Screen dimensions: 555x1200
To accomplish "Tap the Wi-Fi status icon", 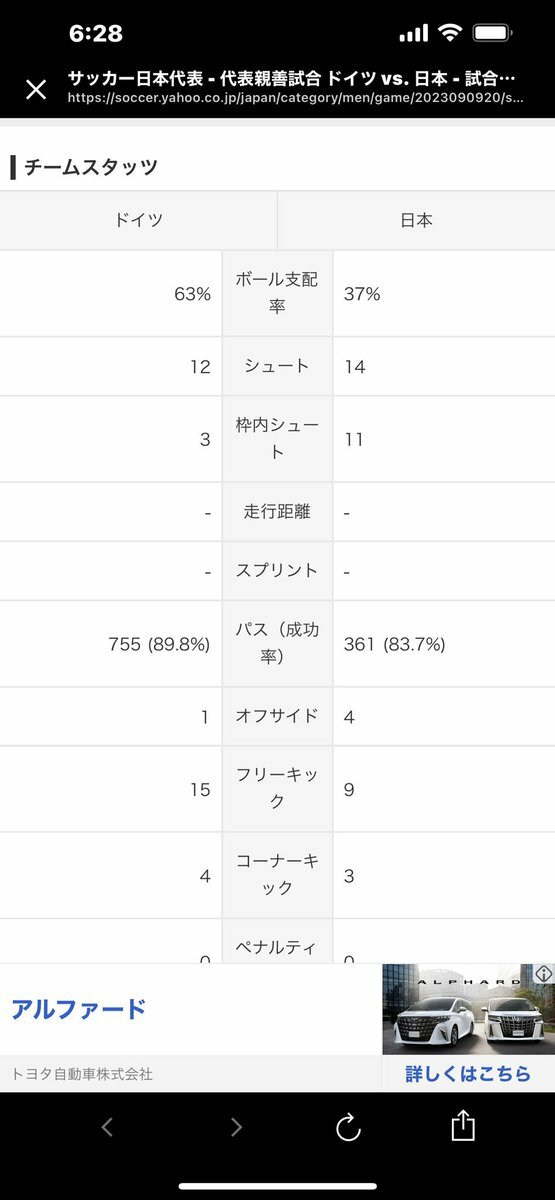I will (450, 33).
